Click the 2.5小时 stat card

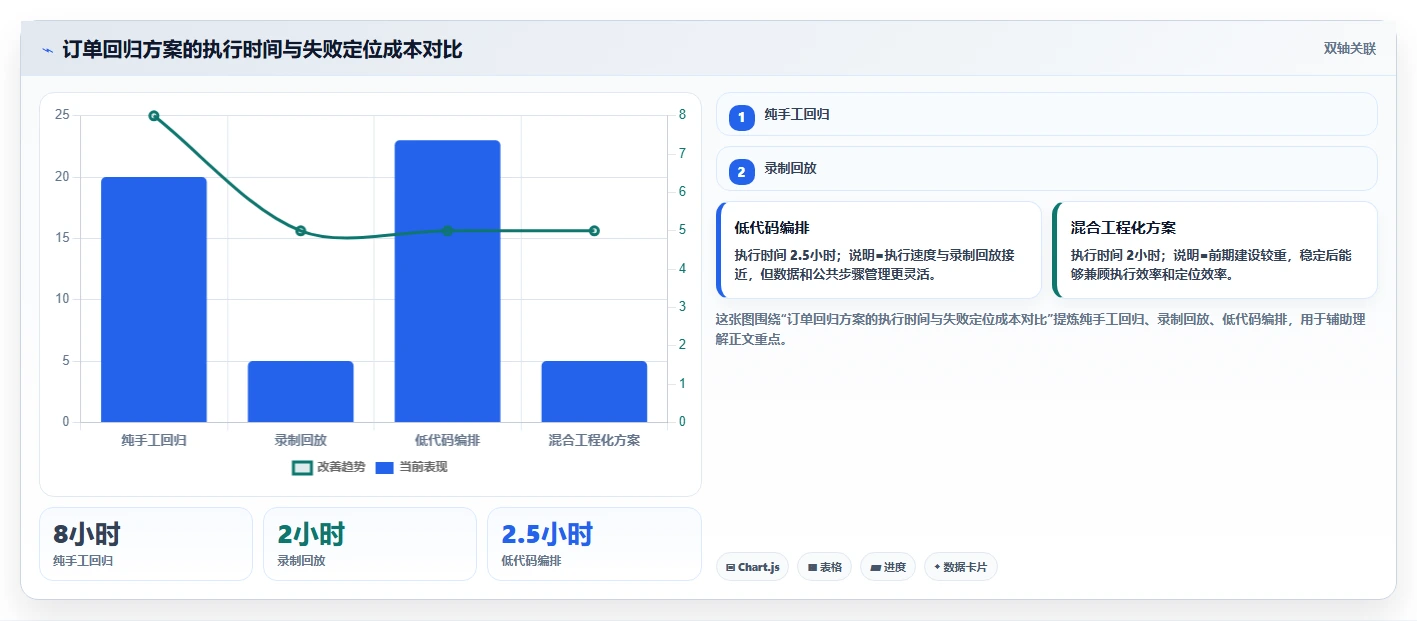[594, 544]
